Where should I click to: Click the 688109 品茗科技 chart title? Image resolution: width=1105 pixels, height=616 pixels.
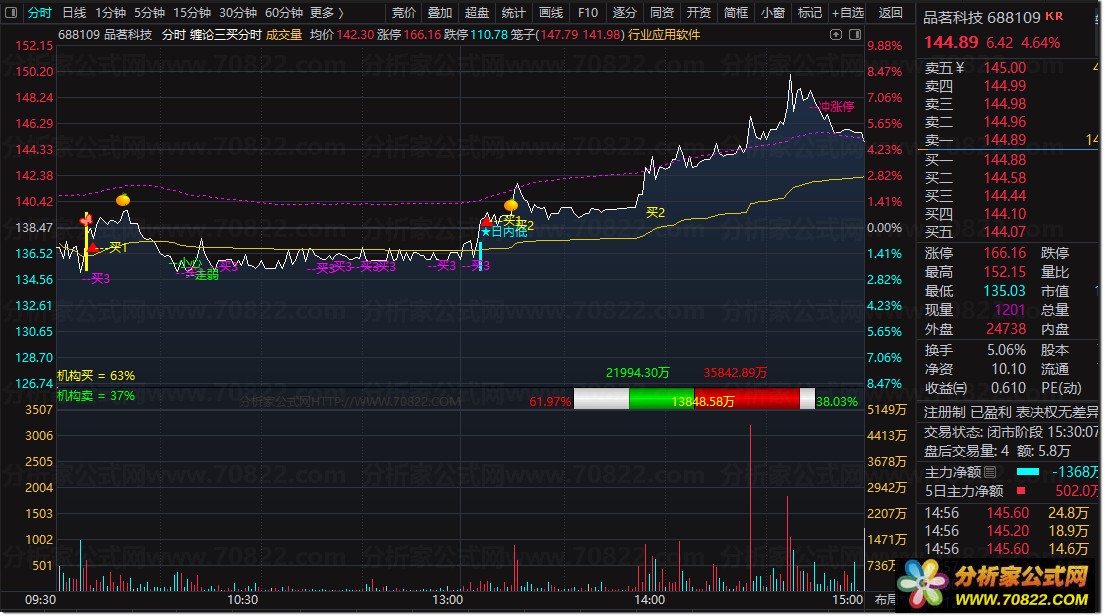(105, 35)
